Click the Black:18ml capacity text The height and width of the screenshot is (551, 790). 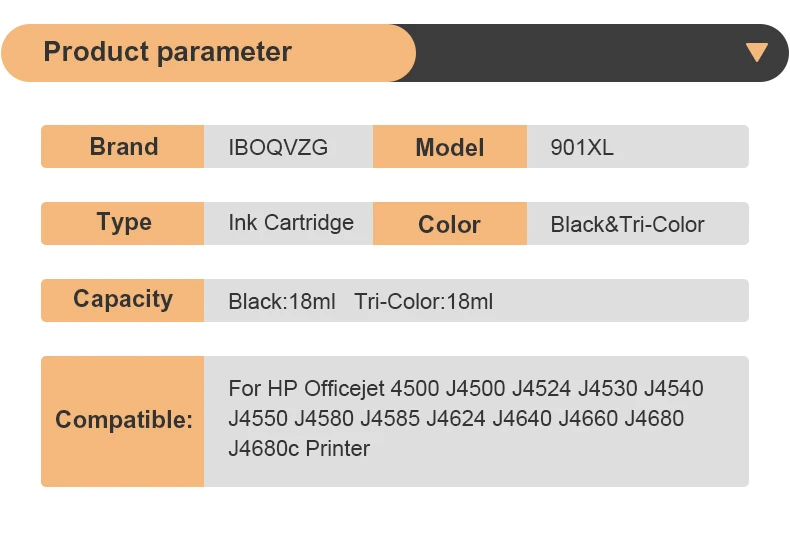282,301
